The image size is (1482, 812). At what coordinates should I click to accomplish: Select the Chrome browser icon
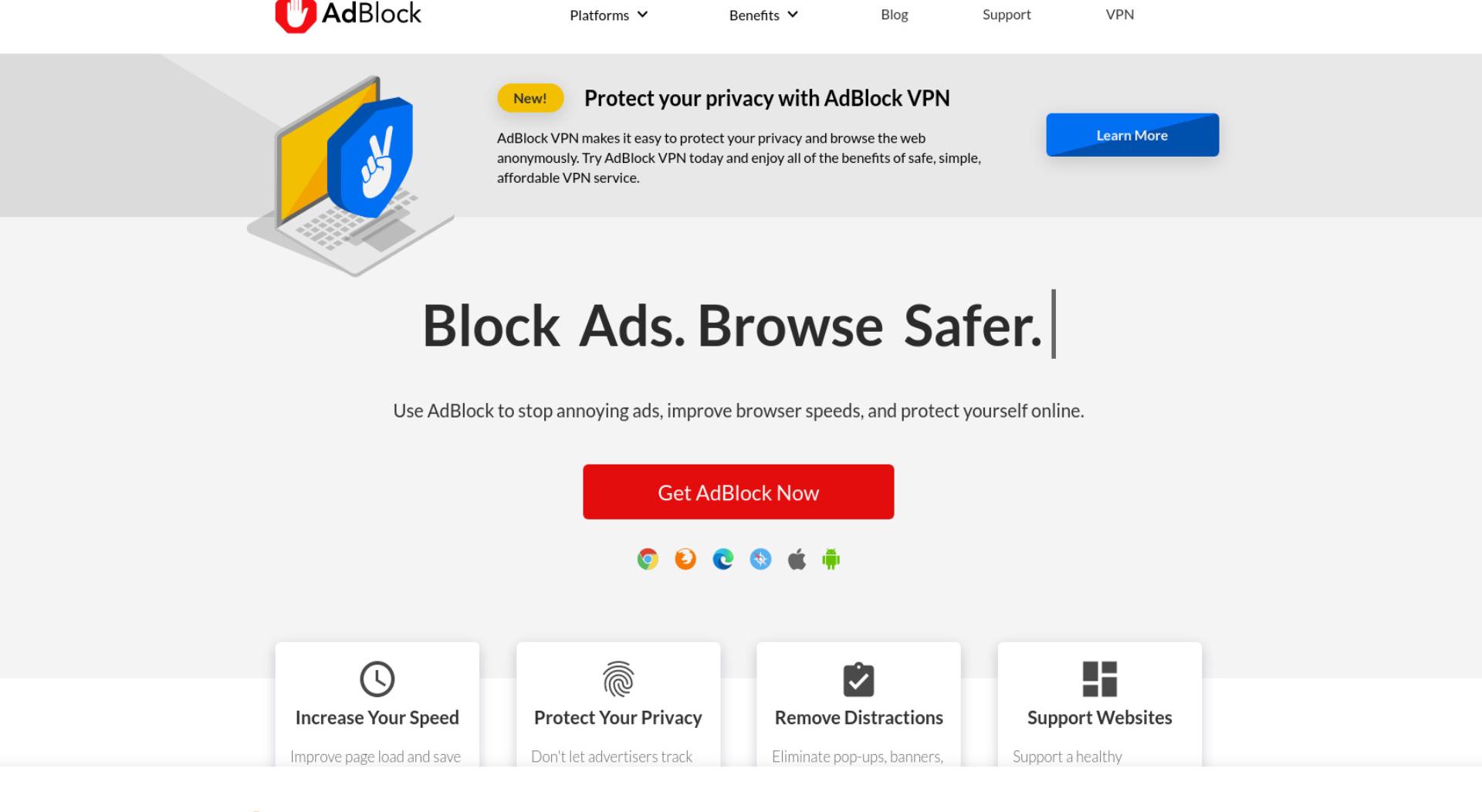coord(648,559)
